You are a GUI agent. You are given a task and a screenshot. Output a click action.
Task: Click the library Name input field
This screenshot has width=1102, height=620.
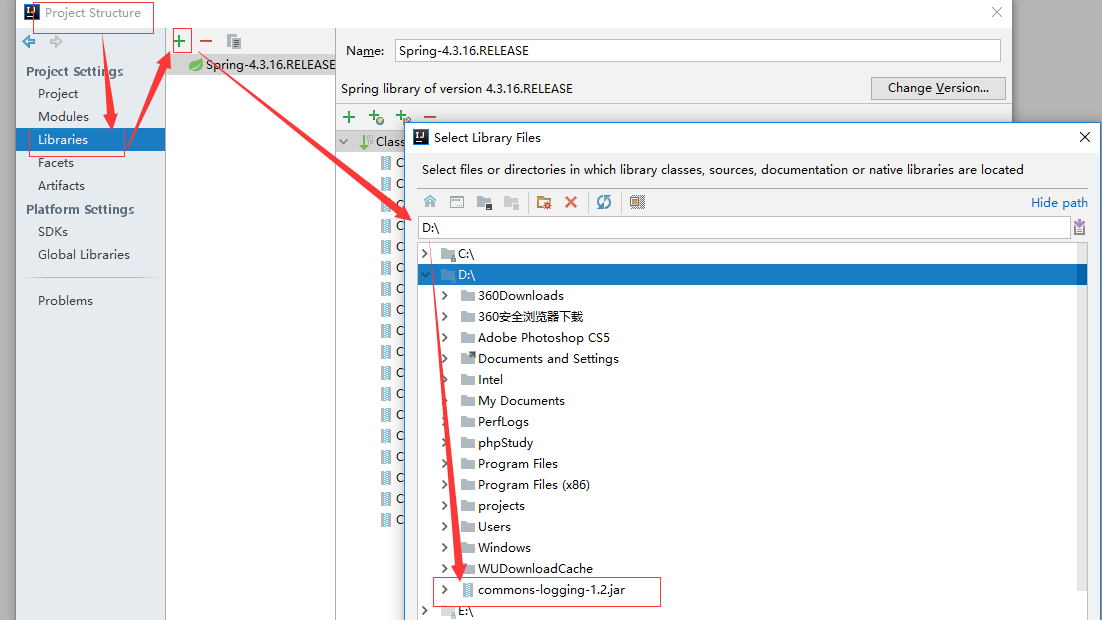click(x=697, y=51)
